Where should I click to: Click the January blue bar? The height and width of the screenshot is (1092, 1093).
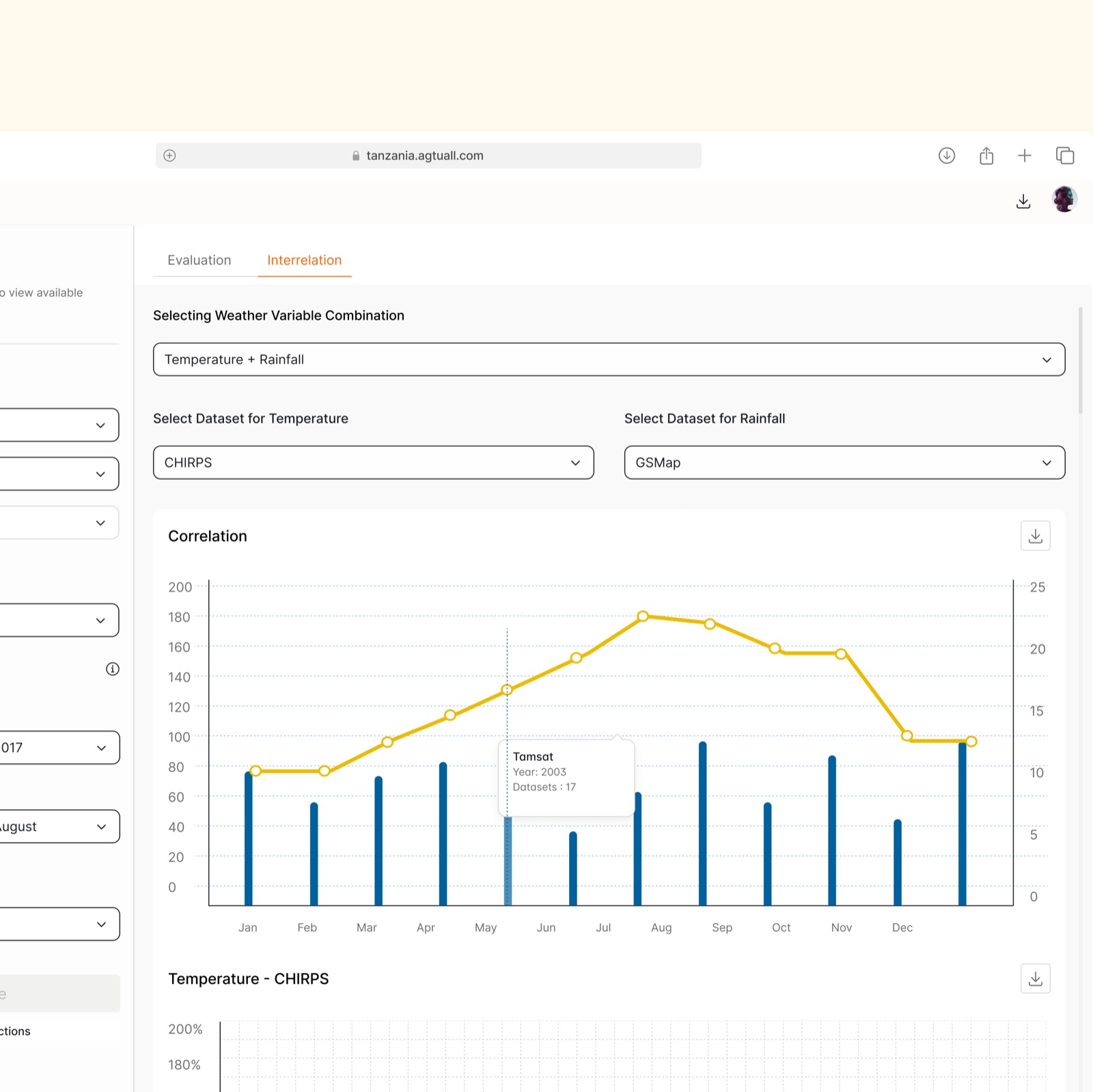pyautogui.click(x=249, y=838)
